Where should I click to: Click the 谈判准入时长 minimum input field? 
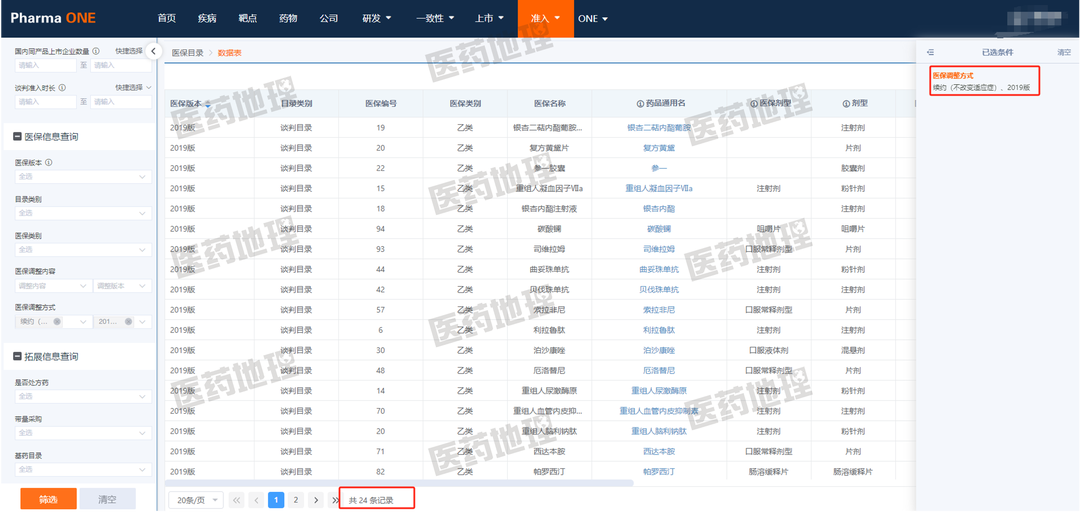(x=45, y=102)
